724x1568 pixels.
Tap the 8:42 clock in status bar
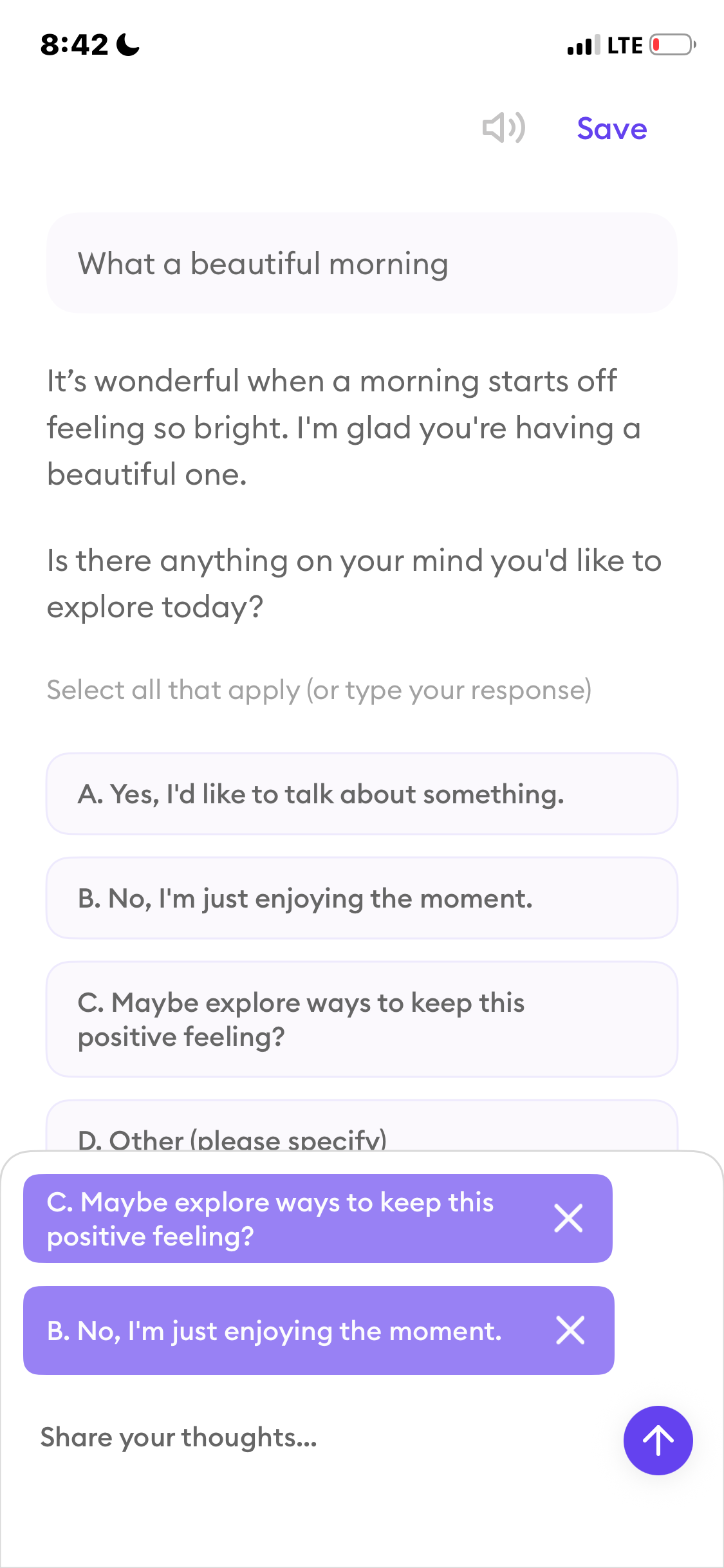[x=75, y=45]
